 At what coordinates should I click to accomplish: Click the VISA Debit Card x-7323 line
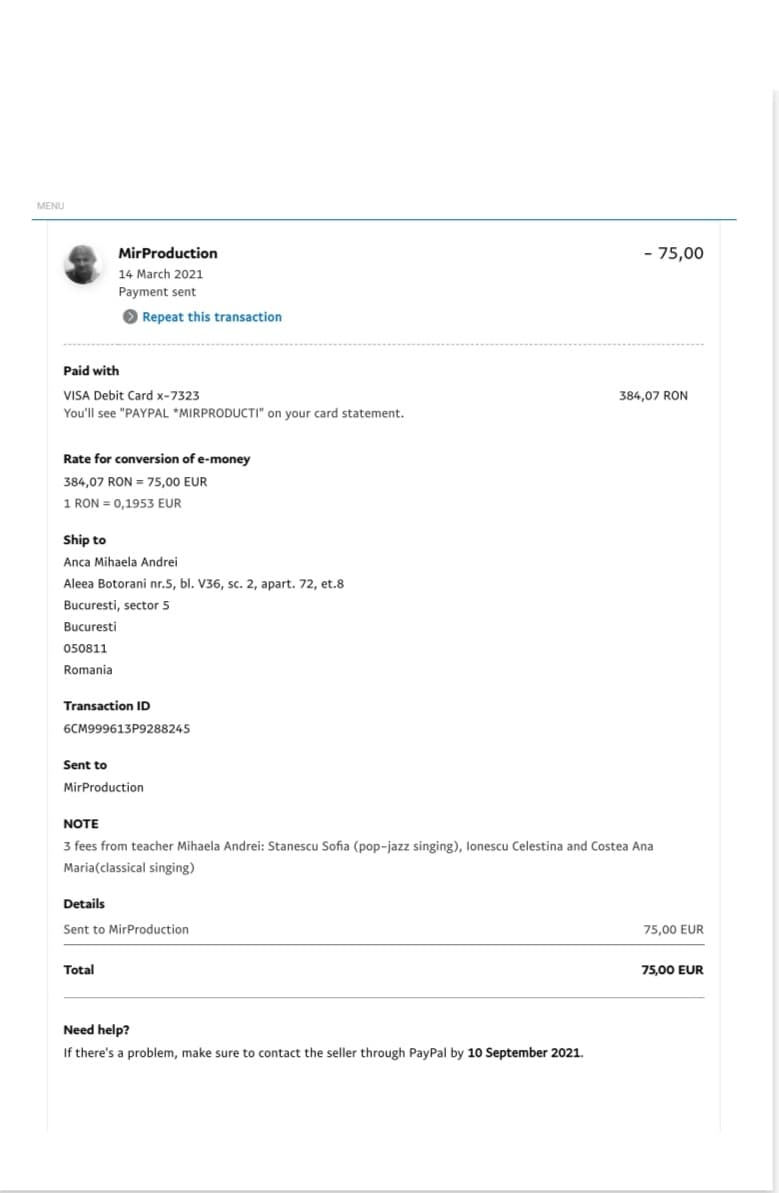click(131, 395)
